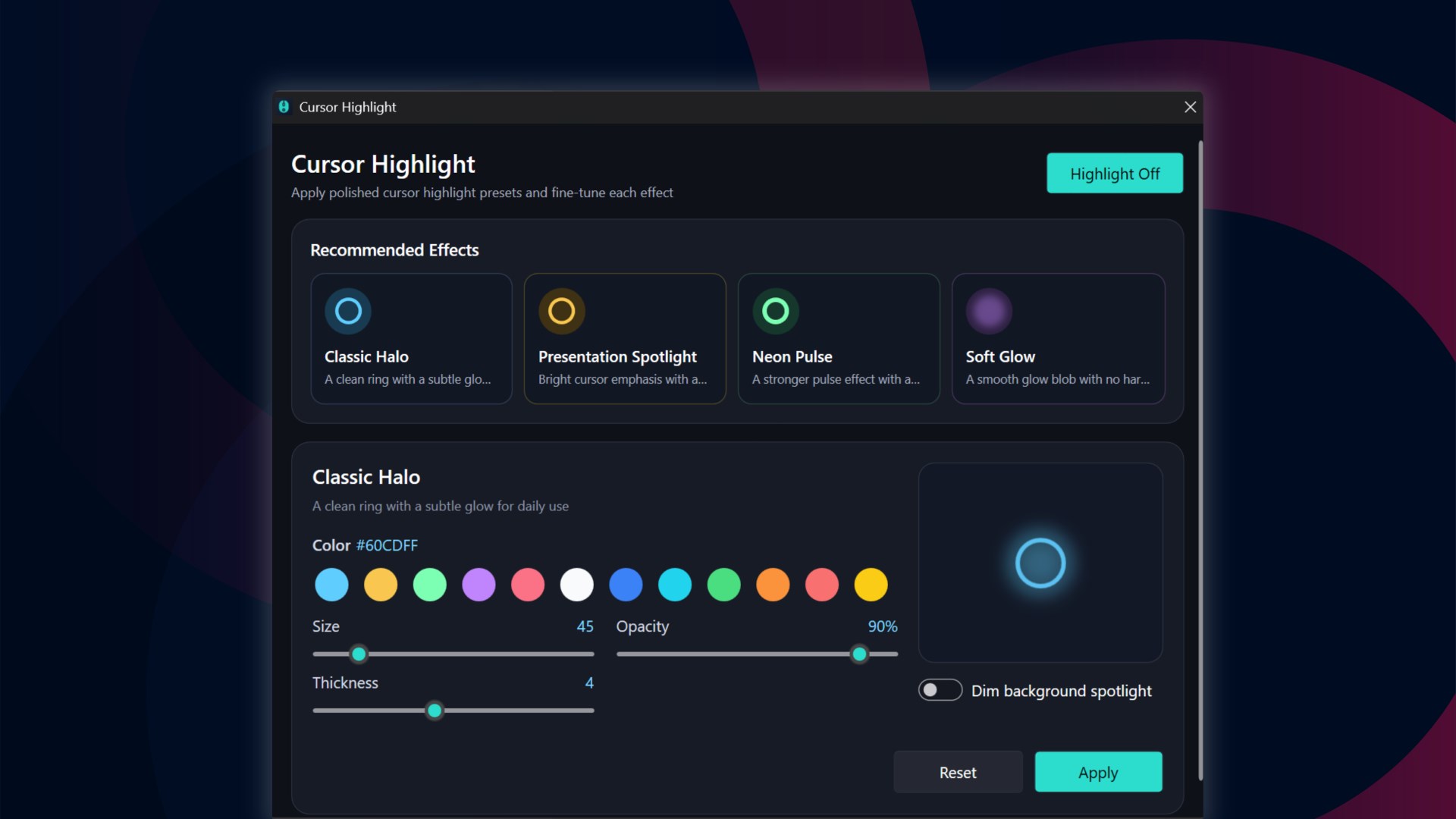Screen dimensions: 1456x819
Task: Choose the Presentation Spotlight yellow ring icon
Action: click(x=562, y=311)
